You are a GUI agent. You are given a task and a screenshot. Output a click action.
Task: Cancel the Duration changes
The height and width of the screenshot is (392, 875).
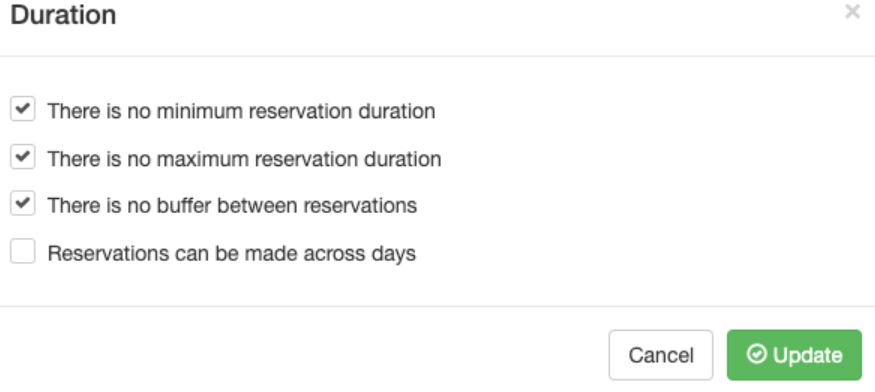click(x=661, y=355)
